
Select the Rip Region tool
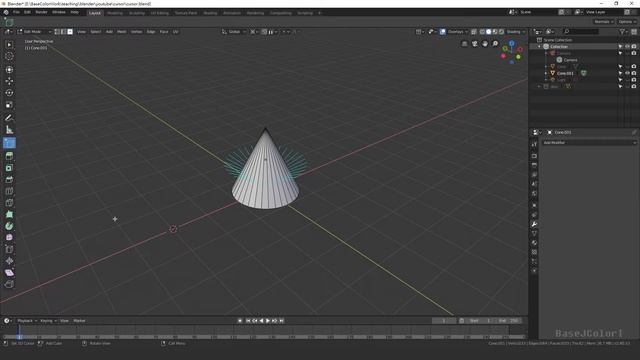(x=9, y=284)
